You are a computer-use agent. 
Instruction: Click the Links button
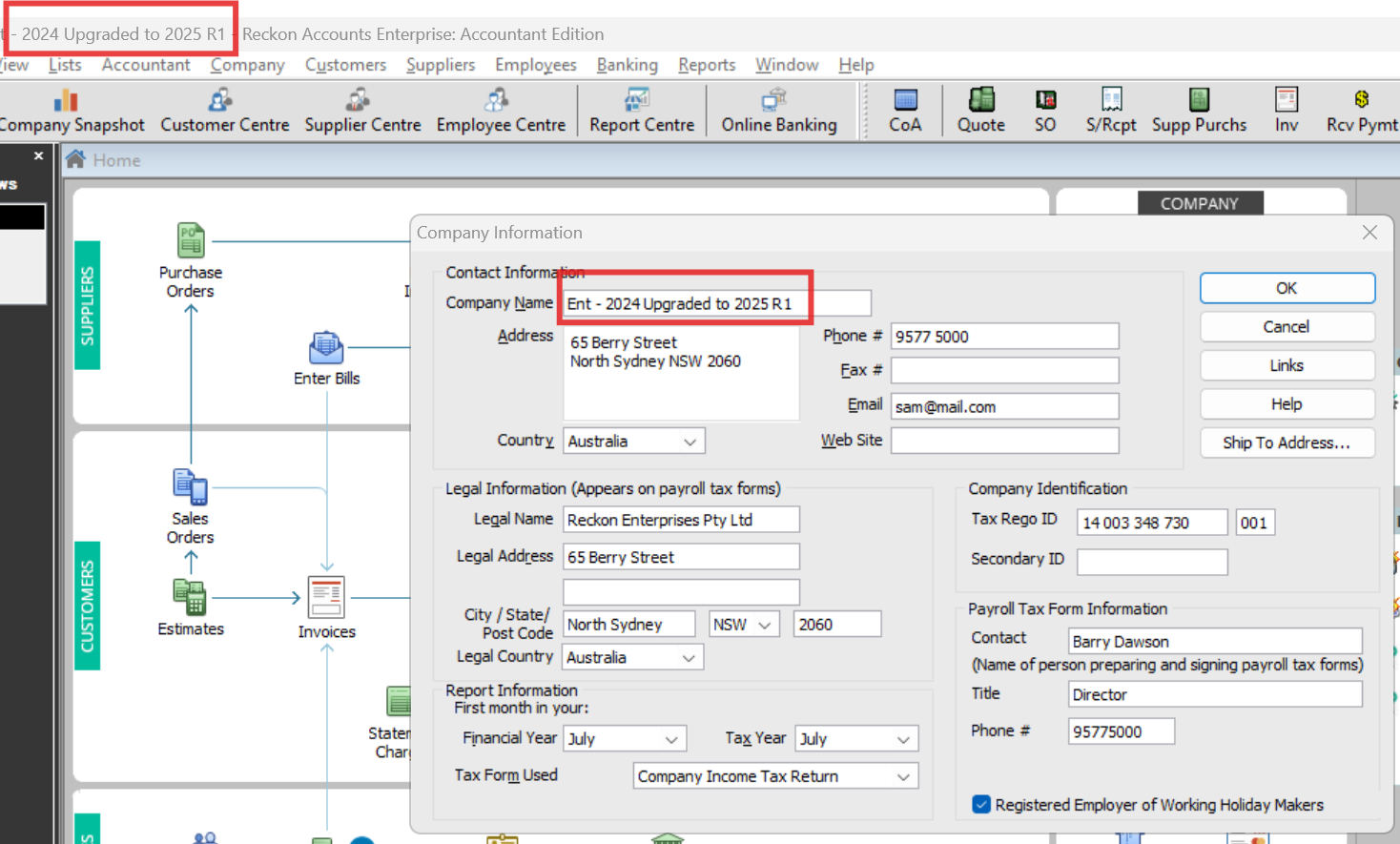coord(1287,365)
